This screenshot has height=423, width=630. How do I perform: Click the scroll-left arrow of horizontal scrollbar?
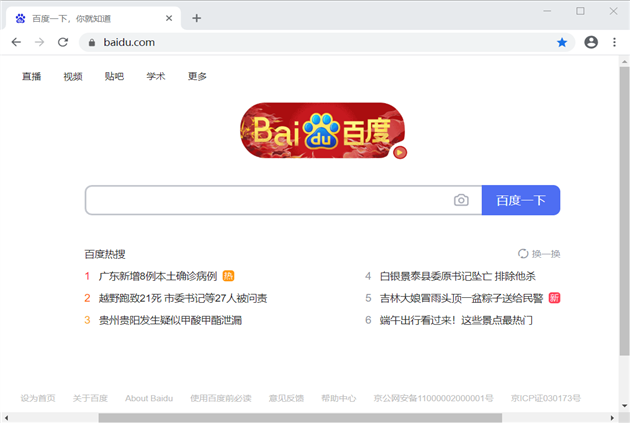[6, 418]
